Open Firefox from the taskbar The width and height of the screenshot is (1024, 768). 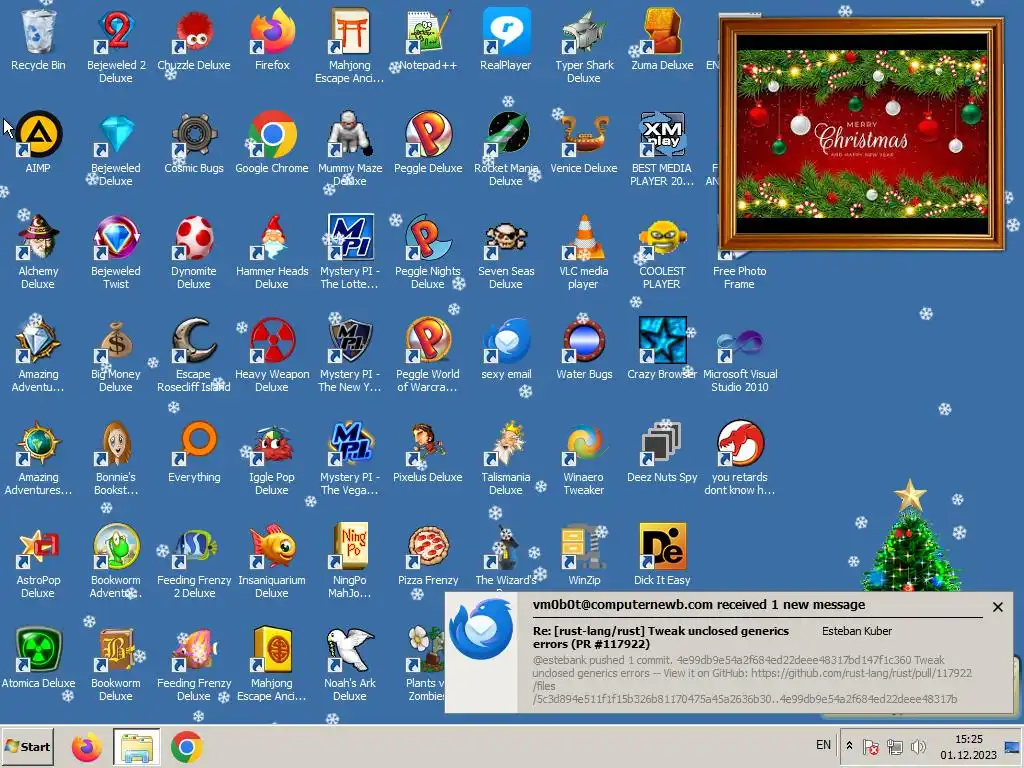(x=86, y=747)
